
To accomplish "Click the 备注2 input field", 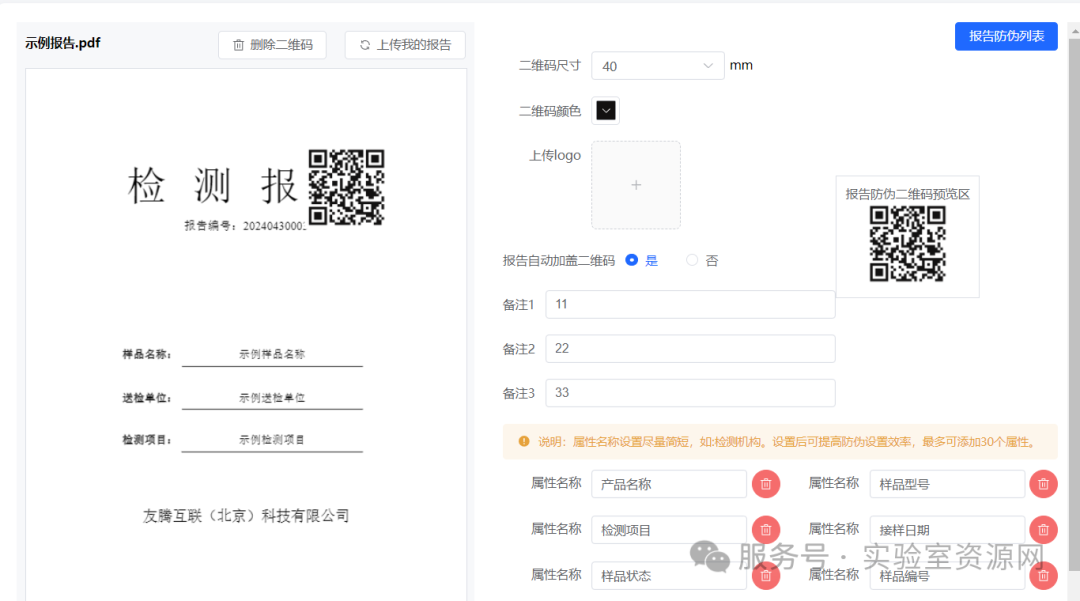I will point(690,348).
